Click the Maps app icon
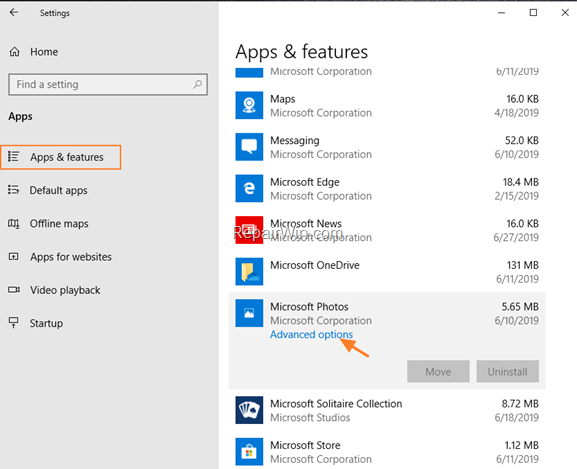577x469 pixels. click(x=249, y=105)
